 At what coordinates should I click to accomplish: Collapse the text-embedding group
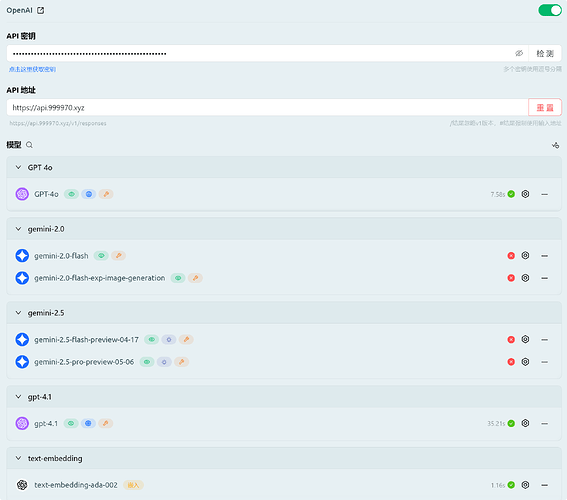point(18,458)
